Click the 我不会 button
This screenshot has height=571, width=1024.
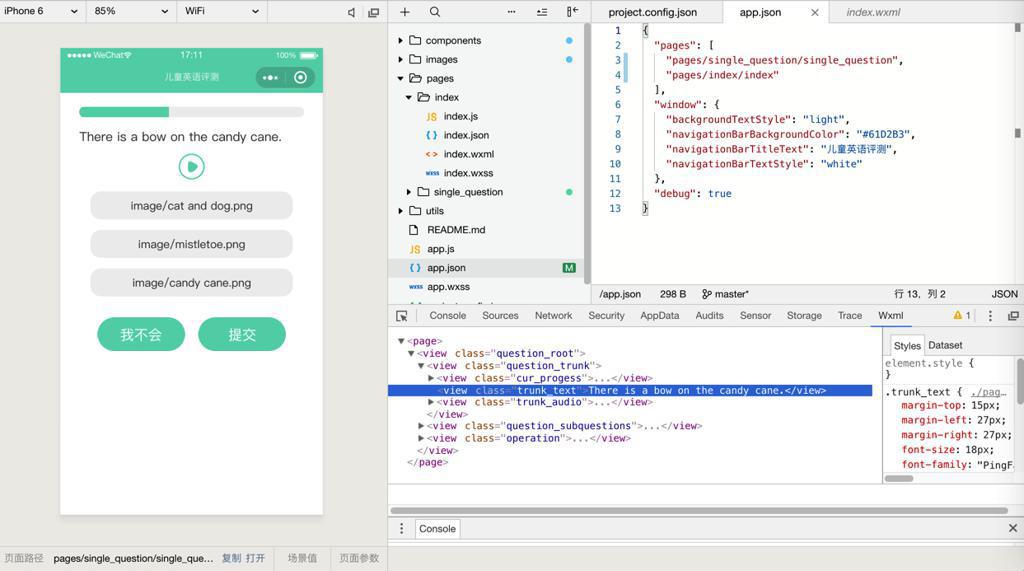click(141, 334)
